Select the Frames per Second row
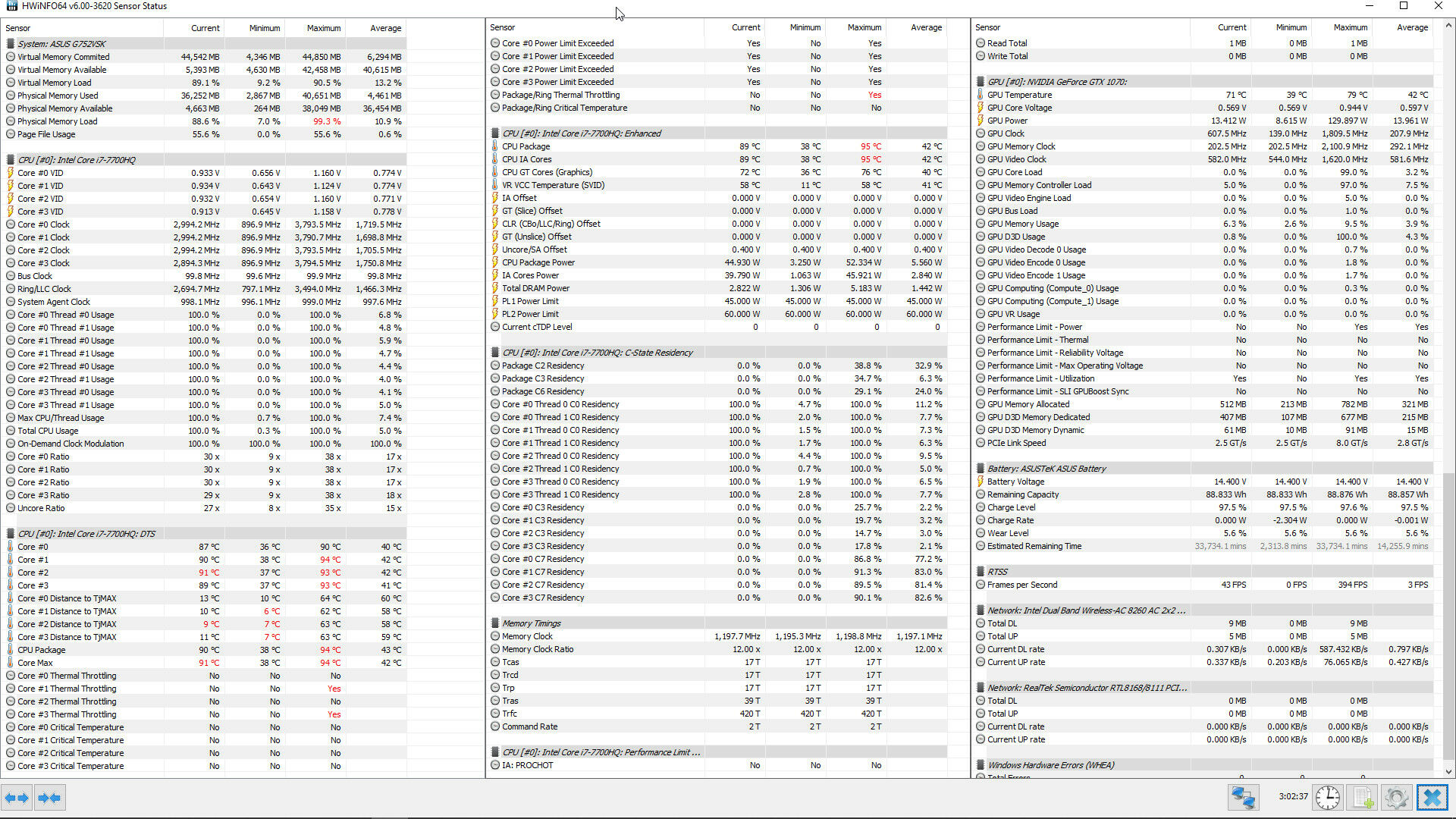 click(x=1021, y=585)
